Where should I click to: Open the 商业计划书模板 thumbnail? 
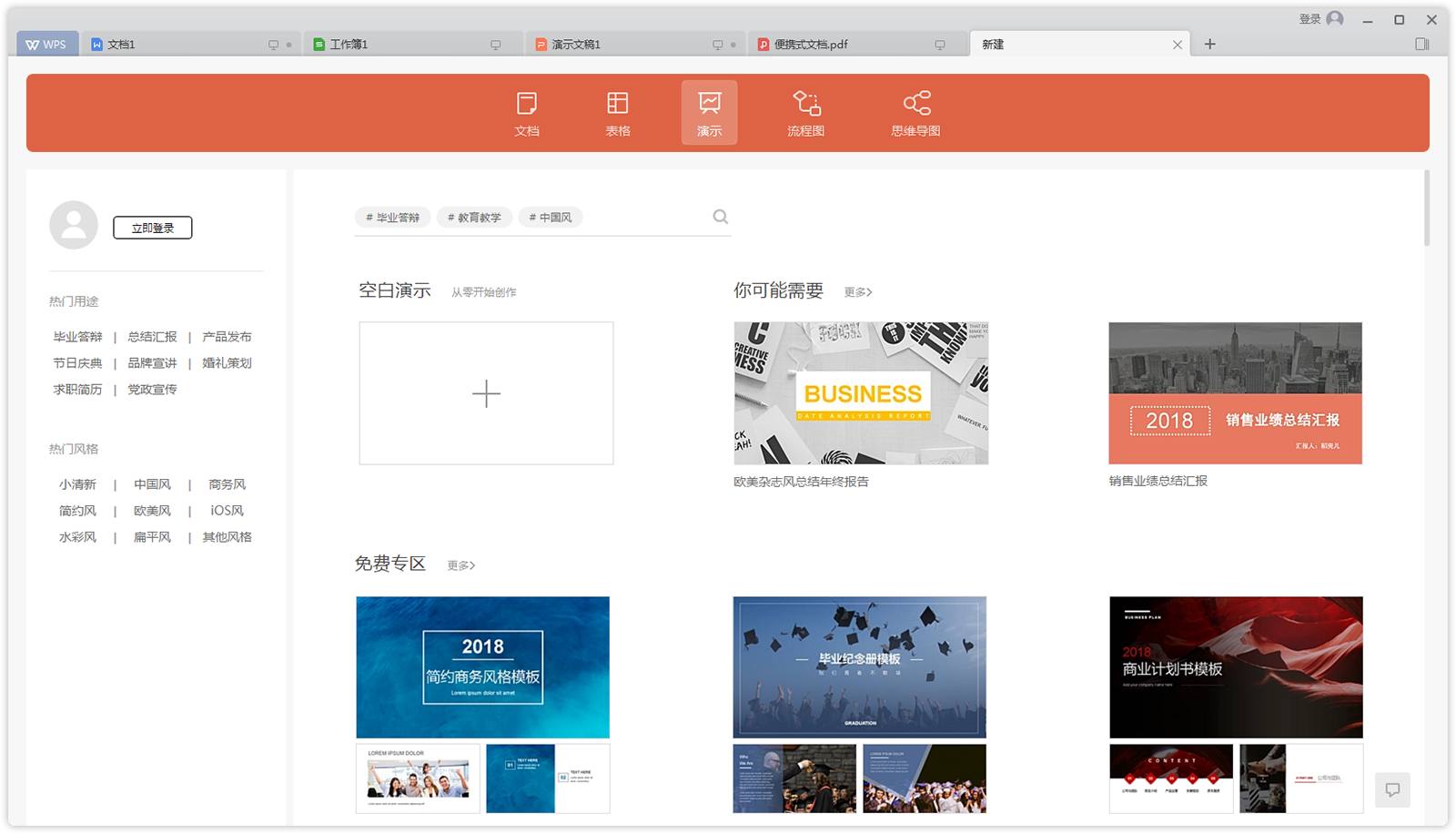coord(1236,667)
